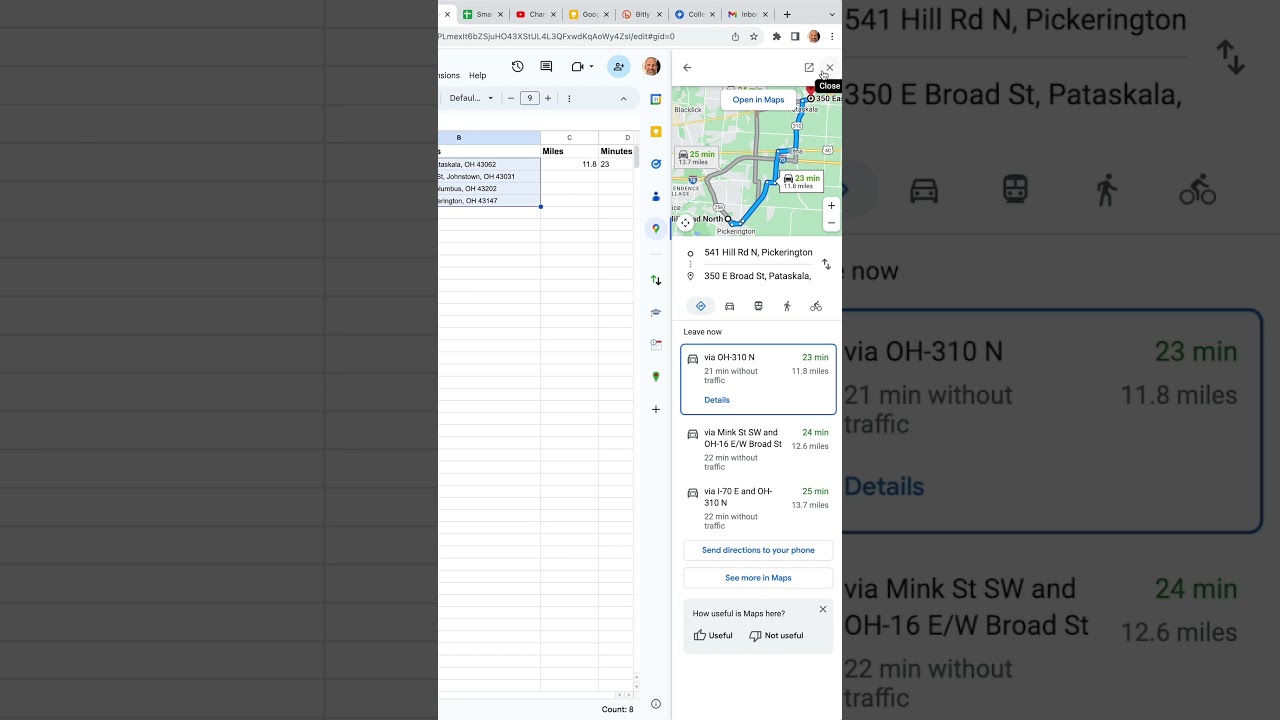Open Chrome extensions puzzle icon
The height and width of the screenshot is (720, 1280).
777,37
